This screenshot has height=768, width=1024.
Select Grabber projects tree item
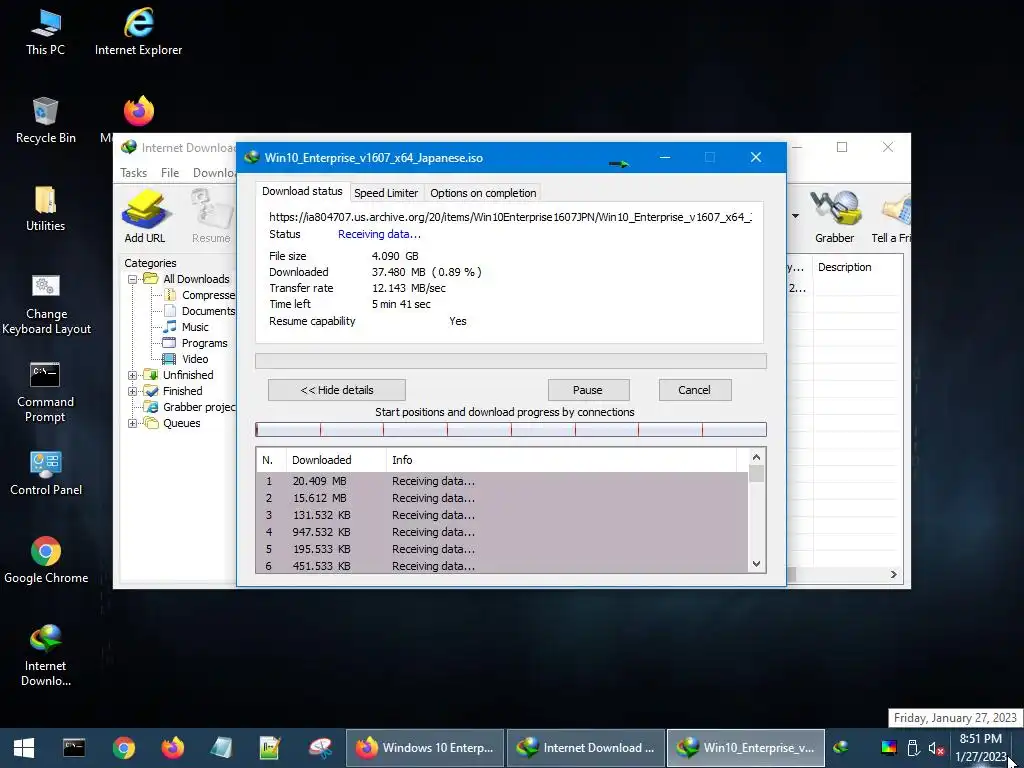[190, 408]
